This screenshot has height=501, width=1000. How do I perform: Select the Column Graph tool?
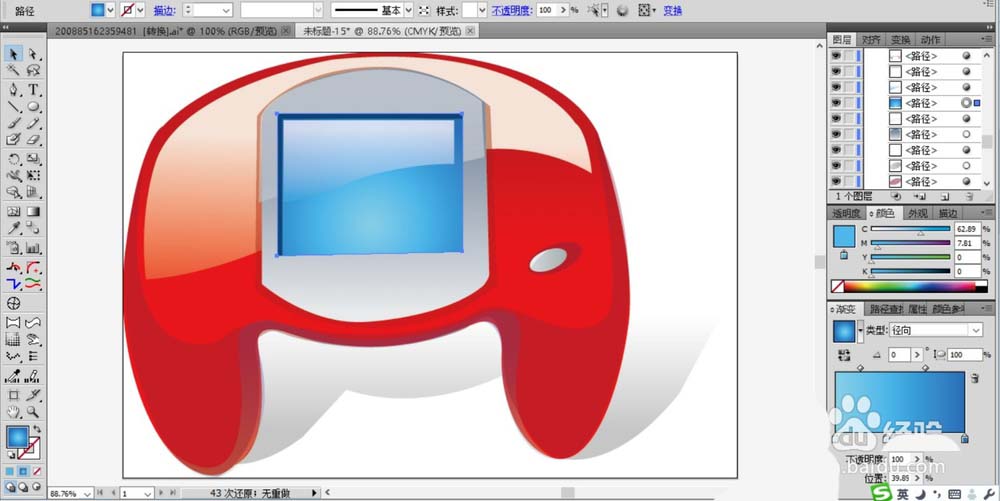(x=33, y=248)
